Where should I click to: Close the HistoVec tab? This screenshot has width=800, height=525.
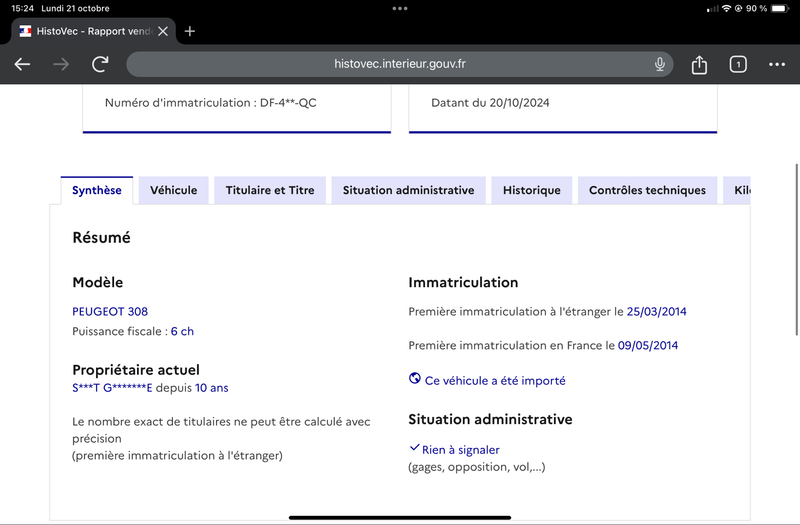[x=163, y=32]
